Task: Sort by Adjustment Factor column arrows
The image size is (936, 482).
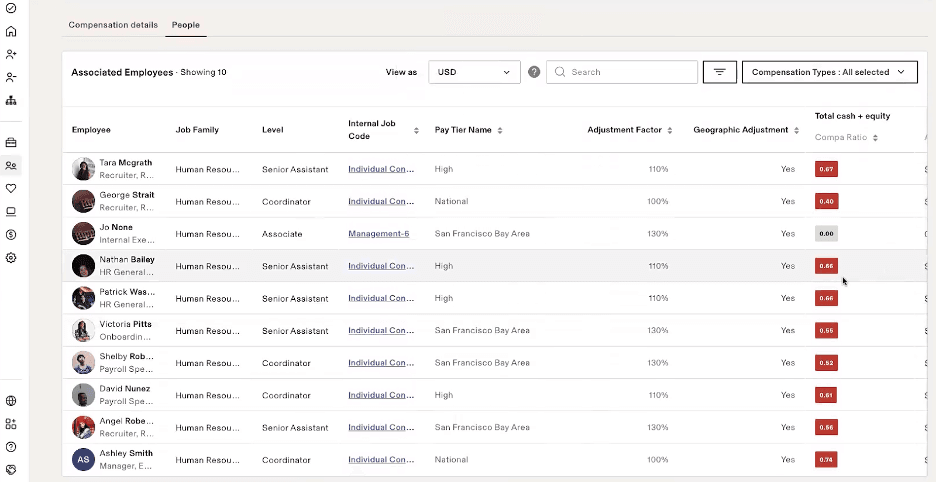Action: coord(670,130)
